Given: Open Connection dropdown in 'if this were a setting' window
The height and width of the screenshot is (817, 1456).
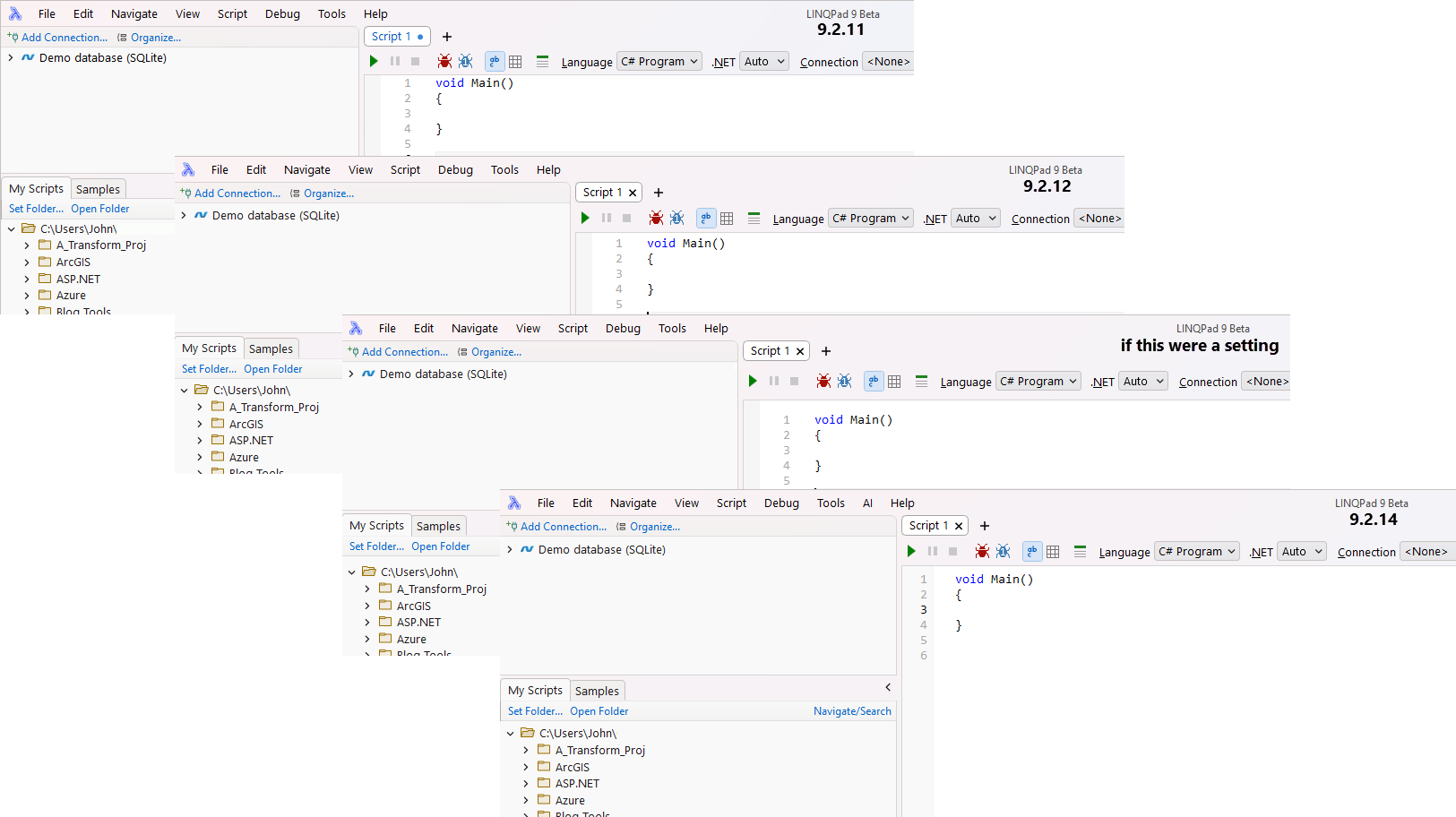Looking at the screenshot, I should (1266, 381).
